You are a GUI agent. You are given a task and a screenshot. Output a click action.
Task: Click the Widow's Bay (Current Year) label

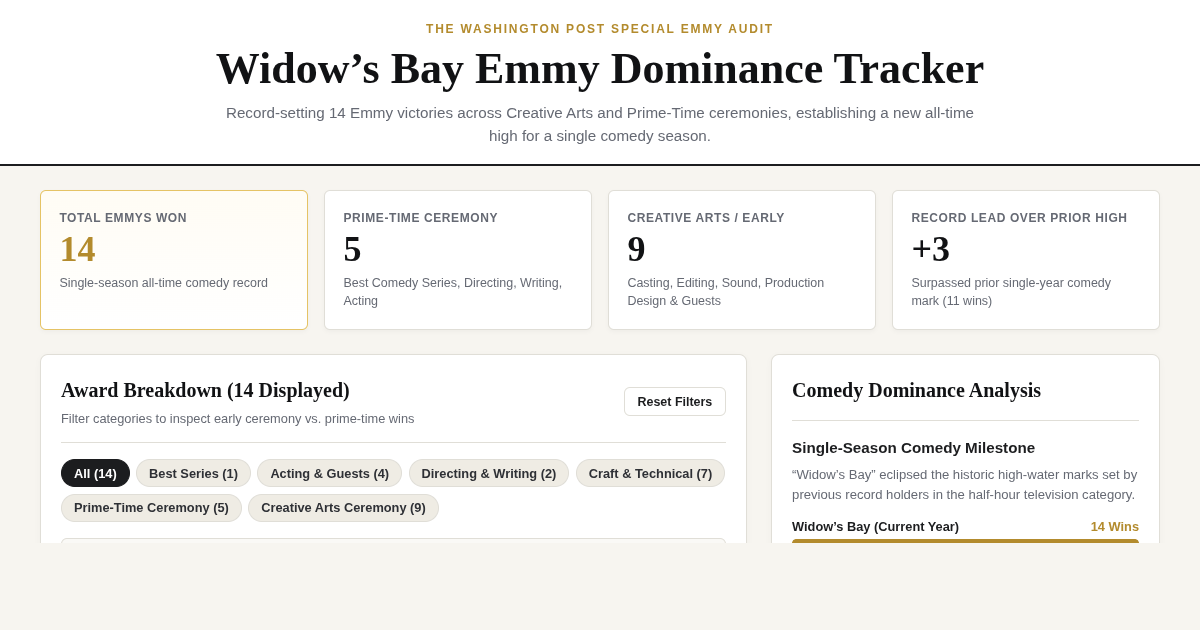point(875,526)
